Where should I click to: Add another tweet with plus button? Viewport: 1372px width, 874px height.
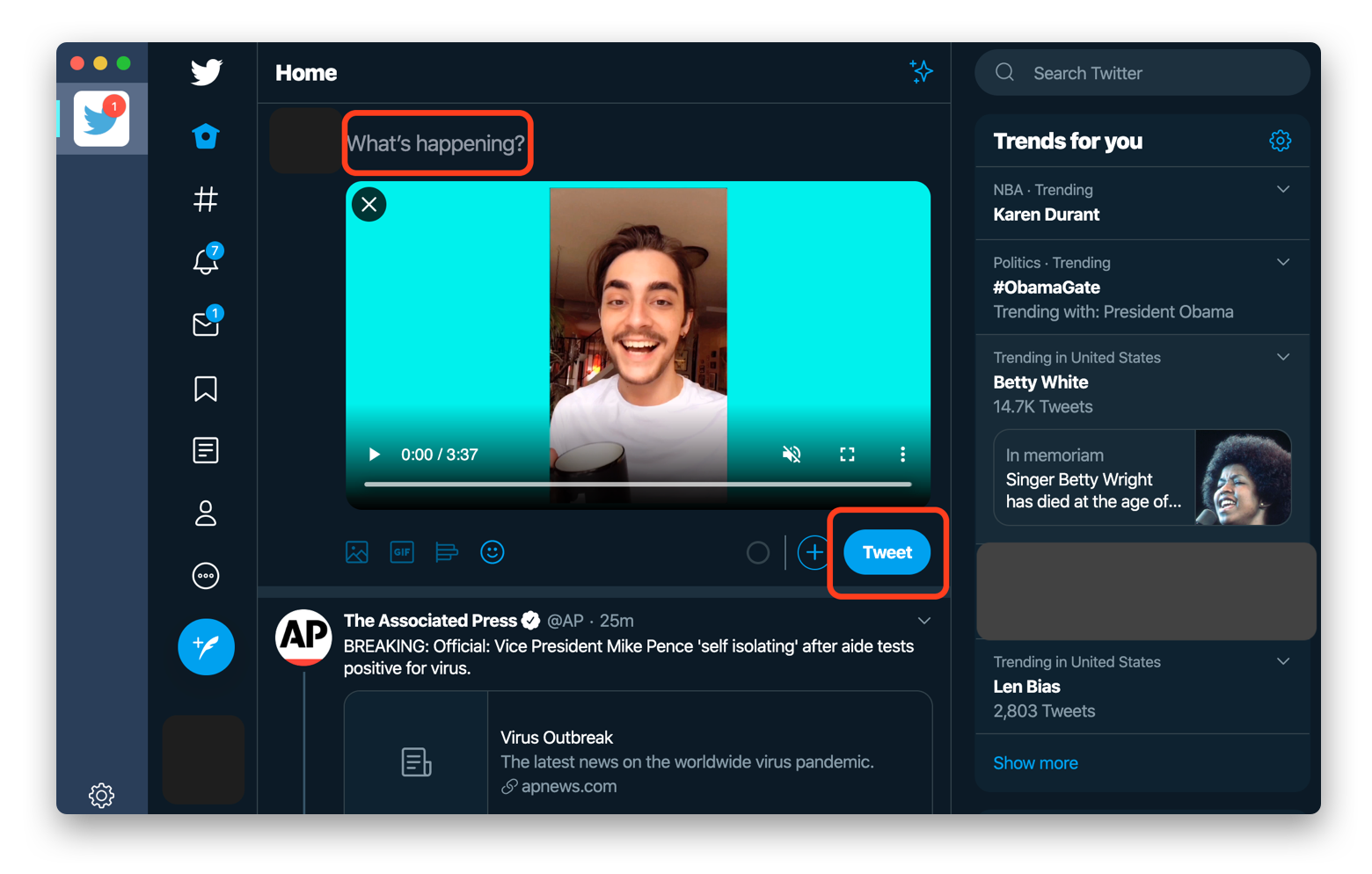[x=814, y=552]
